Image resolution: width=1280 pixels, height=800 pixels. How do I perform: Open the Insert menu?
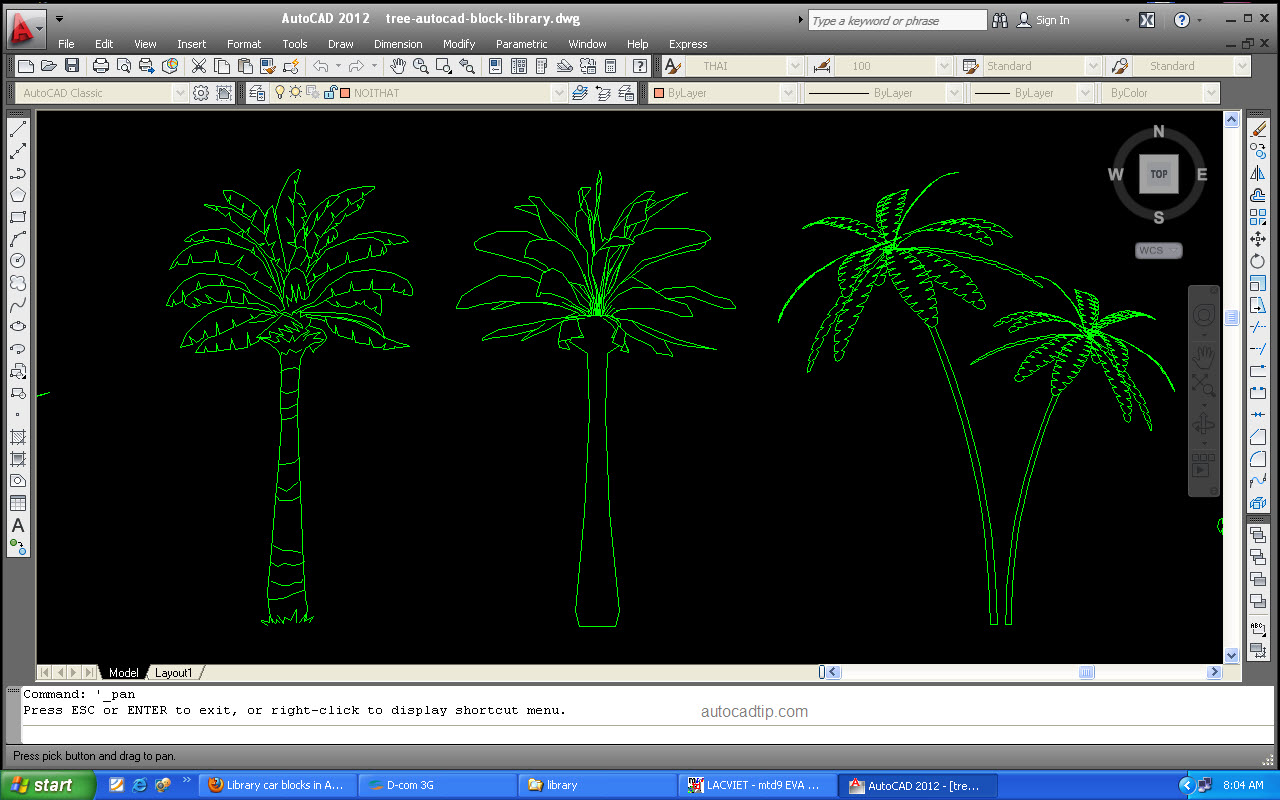click(x=192, y=44)
